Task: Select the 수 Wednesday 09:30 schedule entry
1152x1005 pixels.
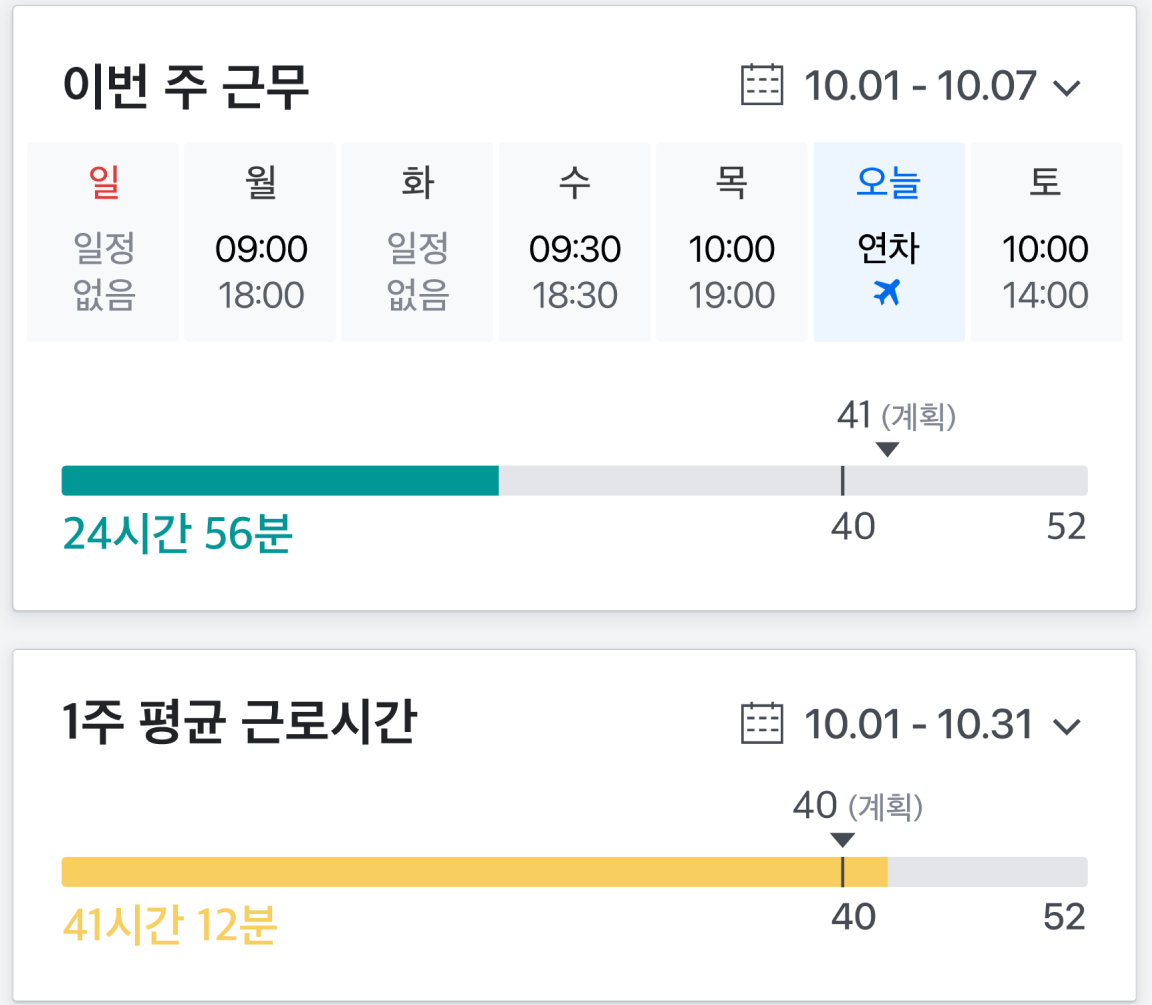Action: click(x=574, y=242)
